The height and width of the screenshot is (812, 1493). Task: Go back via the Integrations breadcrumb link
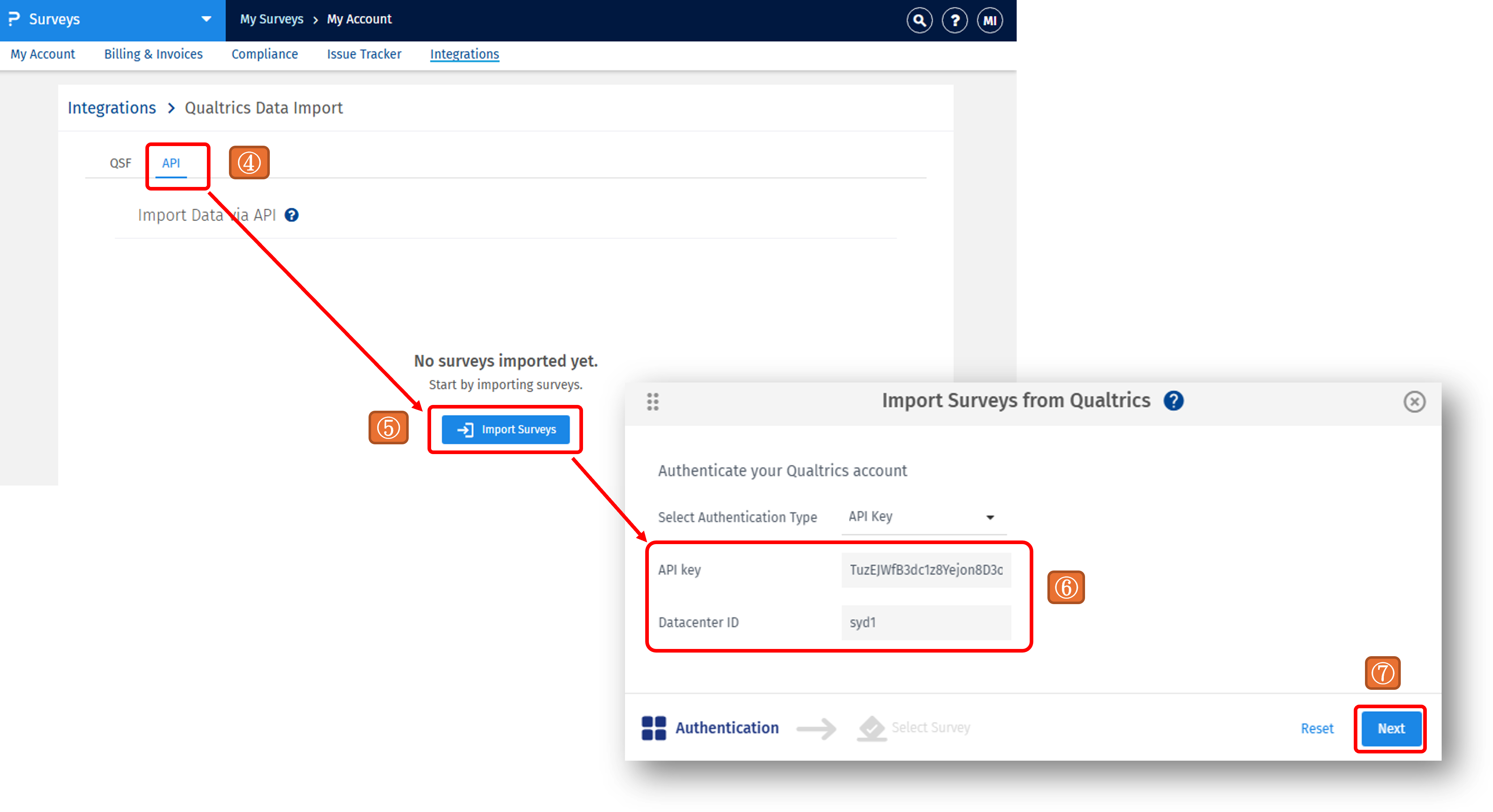click(x=112, y=108)
